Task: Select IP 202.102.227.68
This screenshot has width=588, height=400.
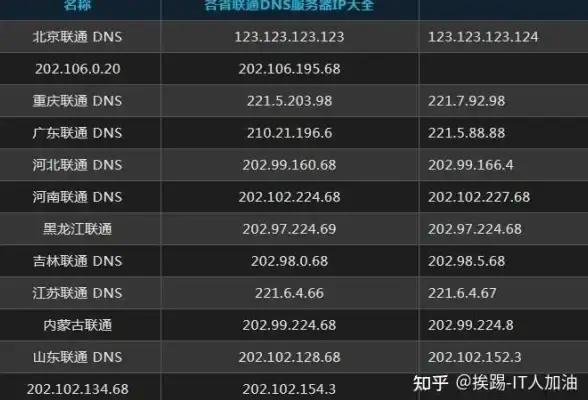Action: coord(479,197)
